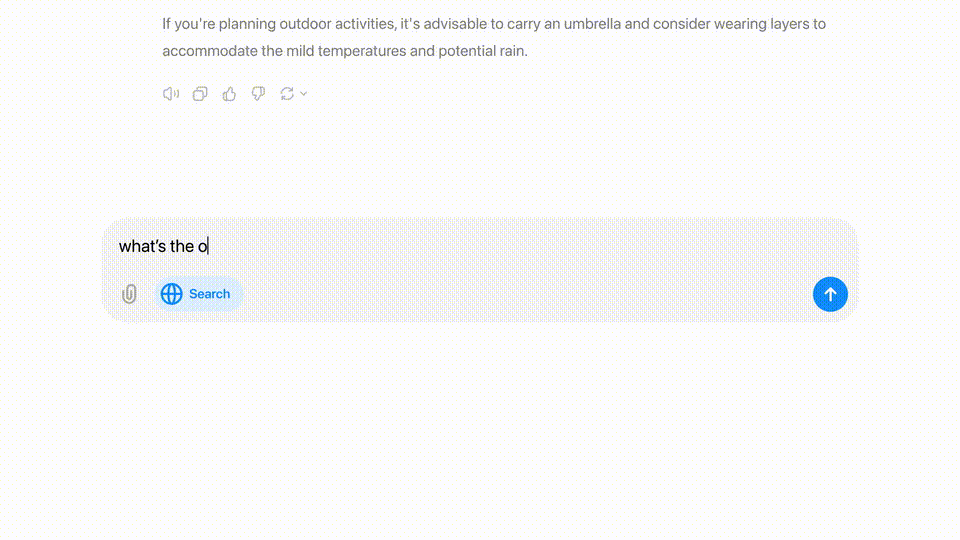Click the globe icon in the Search pill
This screenshot has width=960, height=540.
pos(171,294)
